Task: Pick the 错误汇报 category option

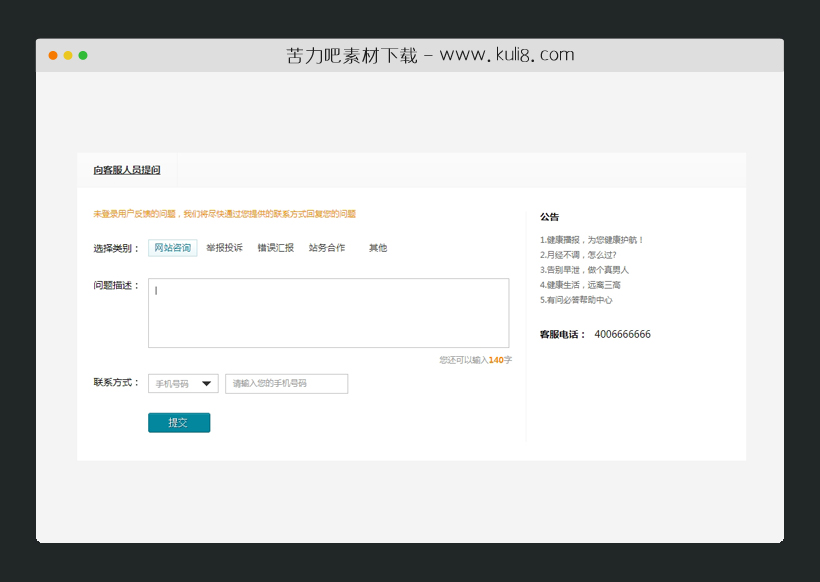Action: click(275, 248)
